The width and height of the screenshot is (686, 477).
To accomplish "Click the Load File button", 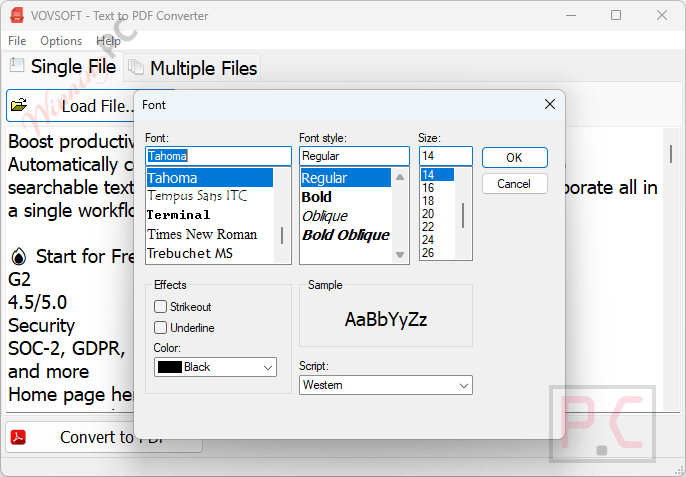I will click(71, 105).
